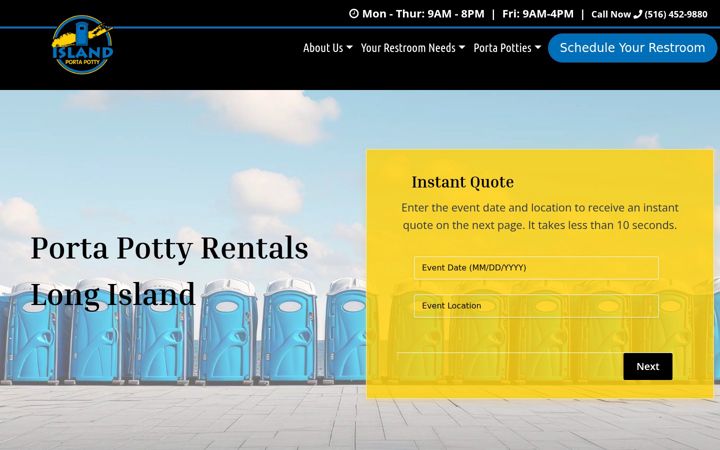Screen dimensions: 720x450
Task: Expand the Porta Potties dropdown arrow
Action: click(538, 47)
